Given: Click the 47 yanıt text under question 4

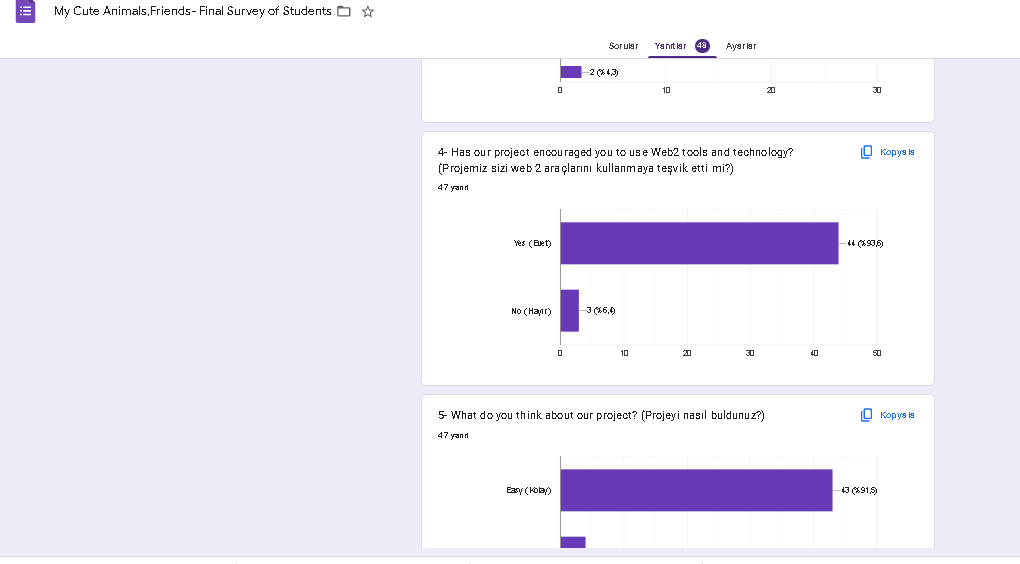Looking at the screenshot, I should pos(453,187).
